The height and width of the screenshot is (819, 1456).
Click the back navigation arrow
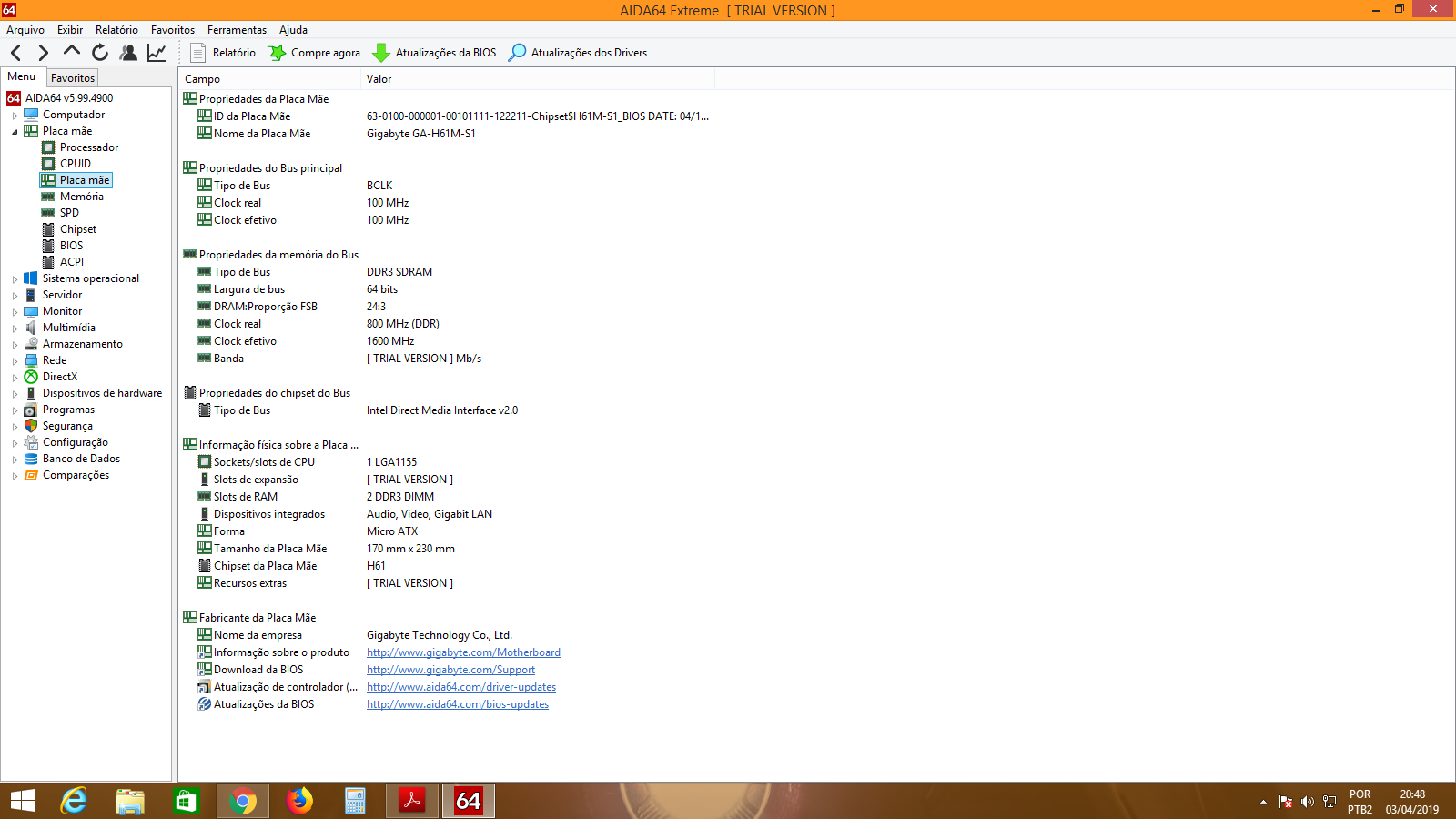point(15,53)
